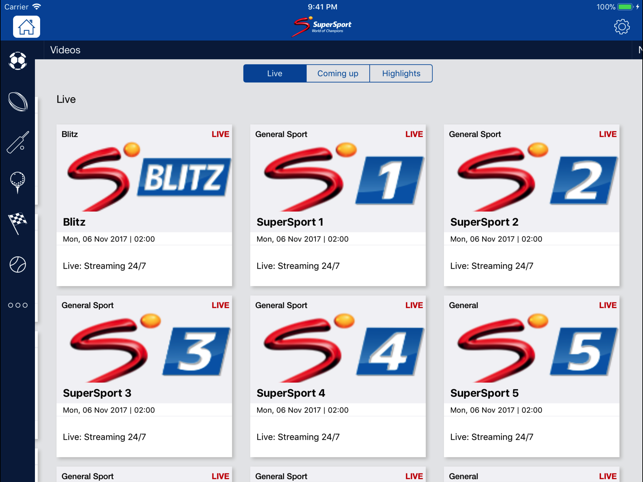Screen dimensions: 643x482
Task: Click LIVE badge on SuperSport 5 card
Action: (x=607, y=305)
